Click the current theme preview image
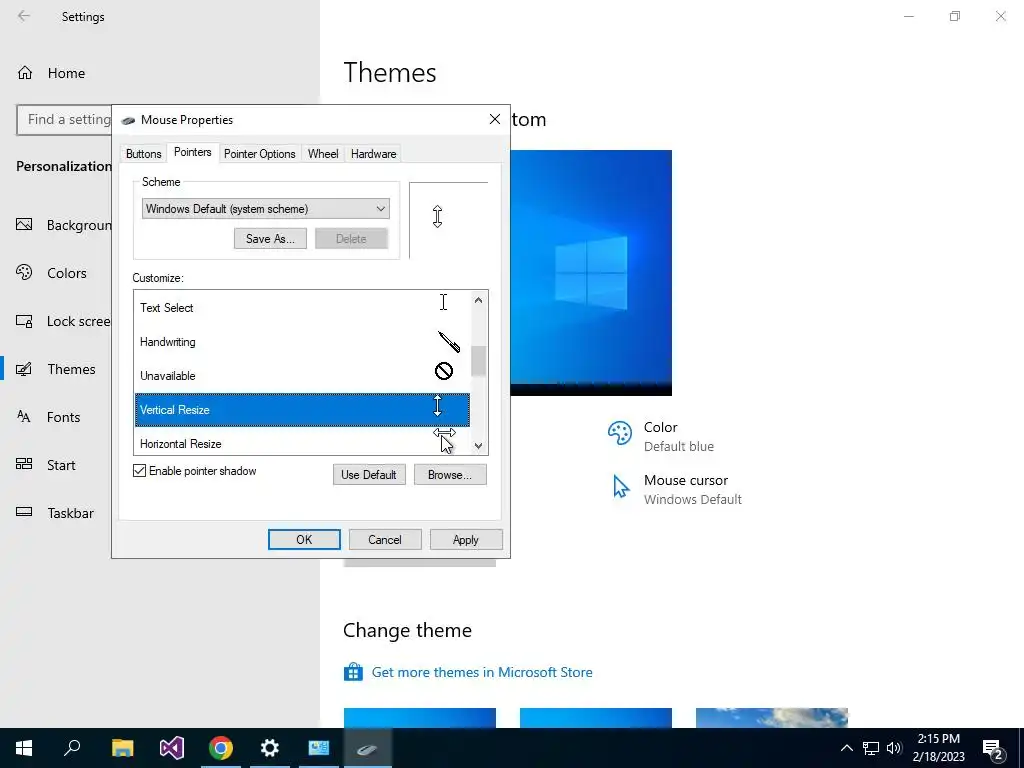The height and width of the screenshot is (768, 1024). [x=591, y=273]
